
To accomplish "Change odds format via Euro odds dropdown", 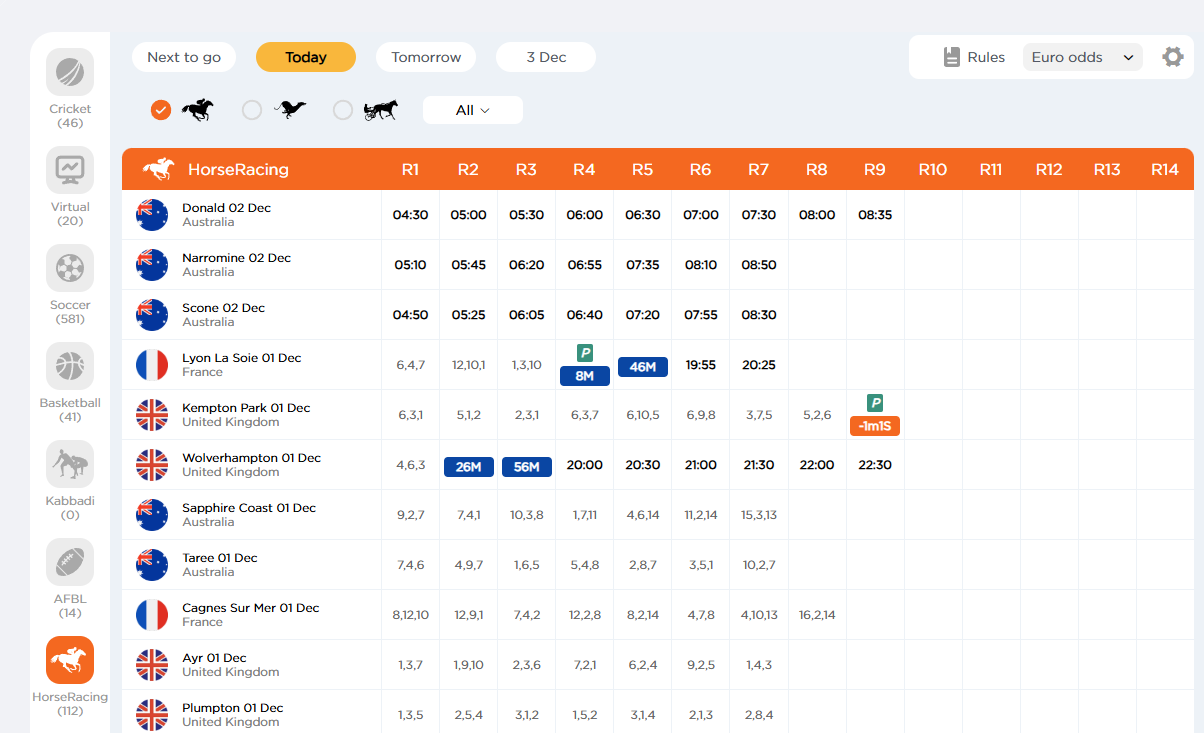I will pyautogui.click(x=1082, y=57).
